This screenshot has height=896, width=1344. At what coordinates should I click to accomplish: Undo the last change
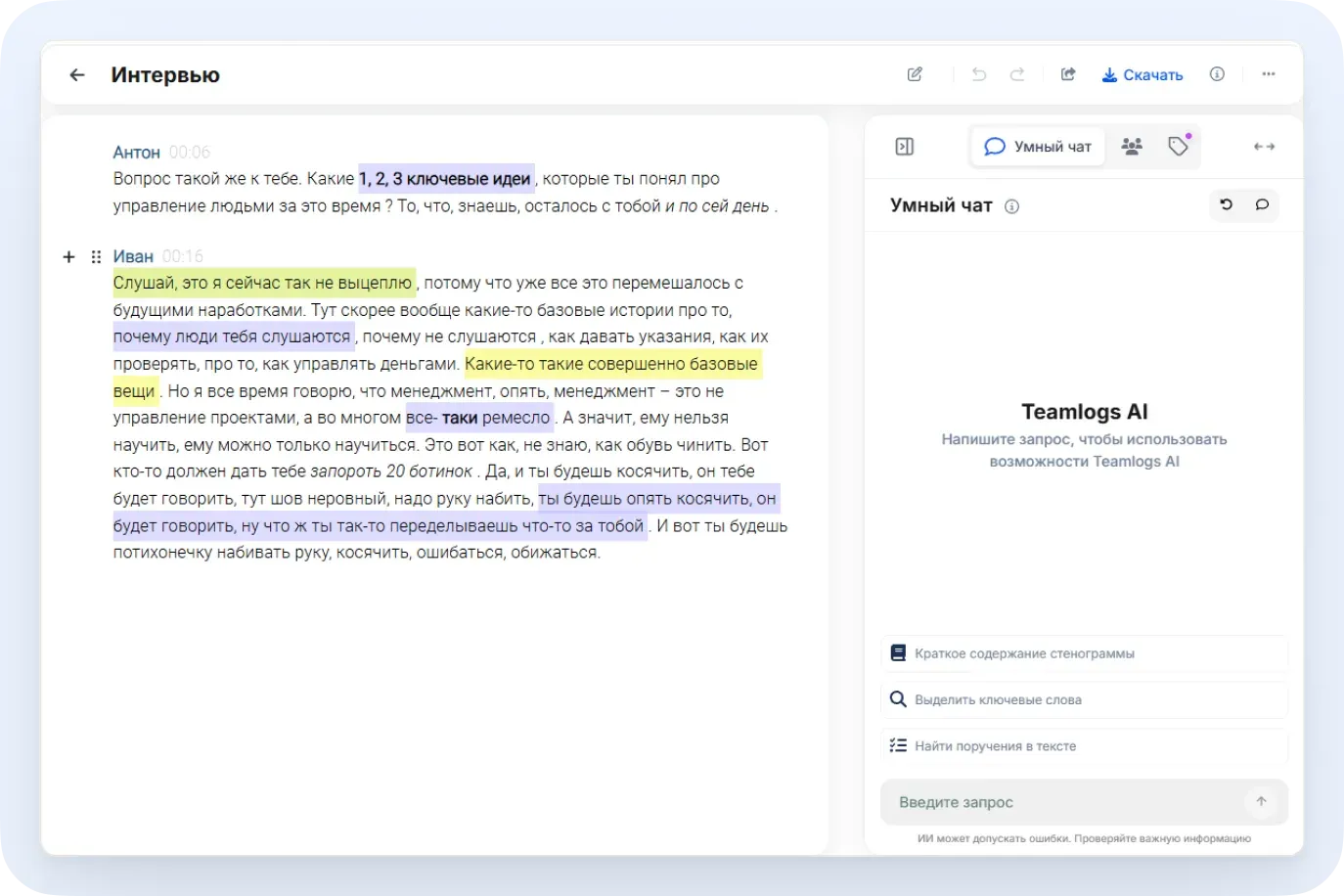pyautogui.click(x=979, y=74)
